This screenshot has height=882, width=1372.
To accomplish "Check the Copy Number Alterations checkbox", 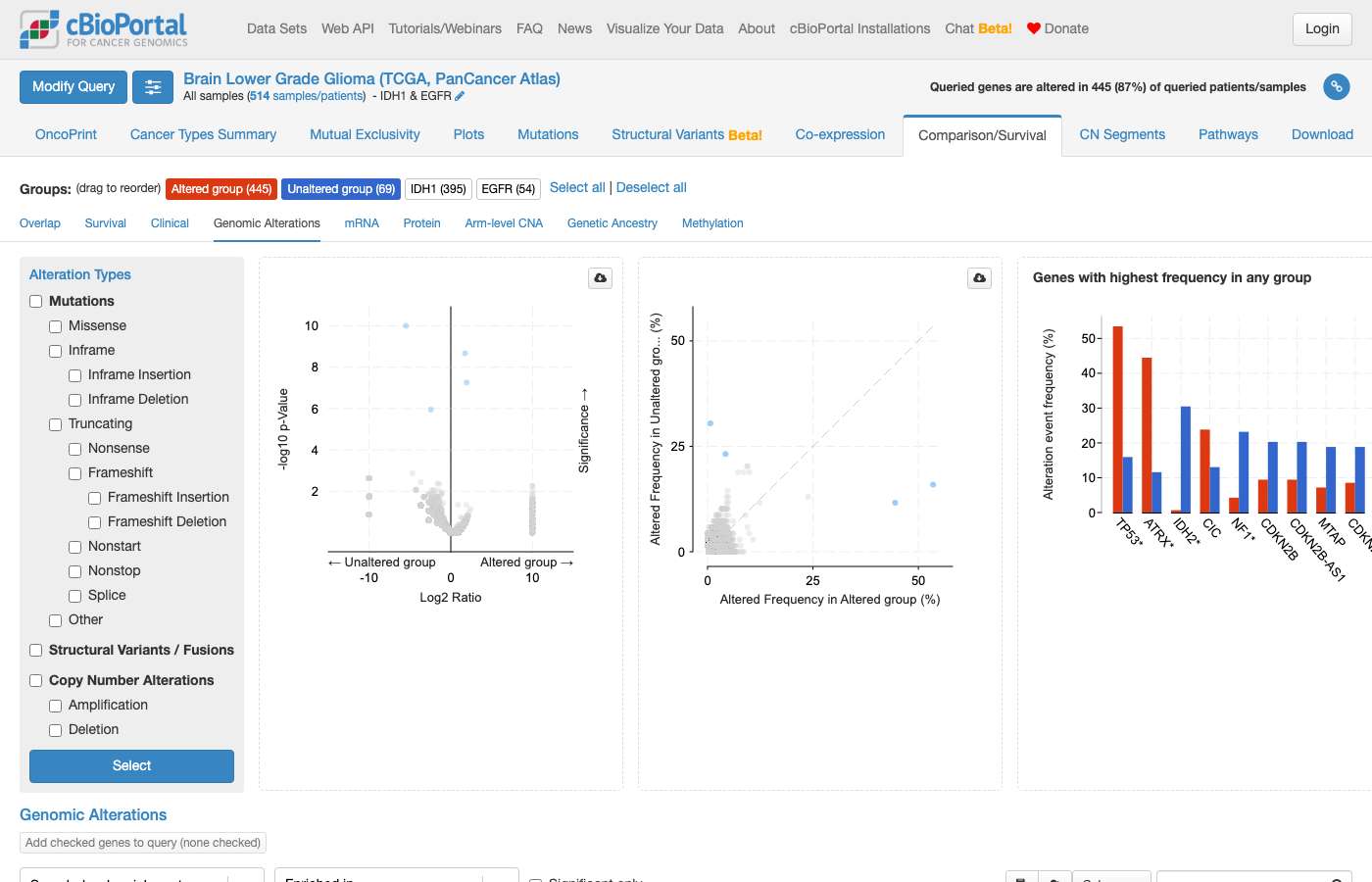I will pyautogui.click(x=36, y=681).
